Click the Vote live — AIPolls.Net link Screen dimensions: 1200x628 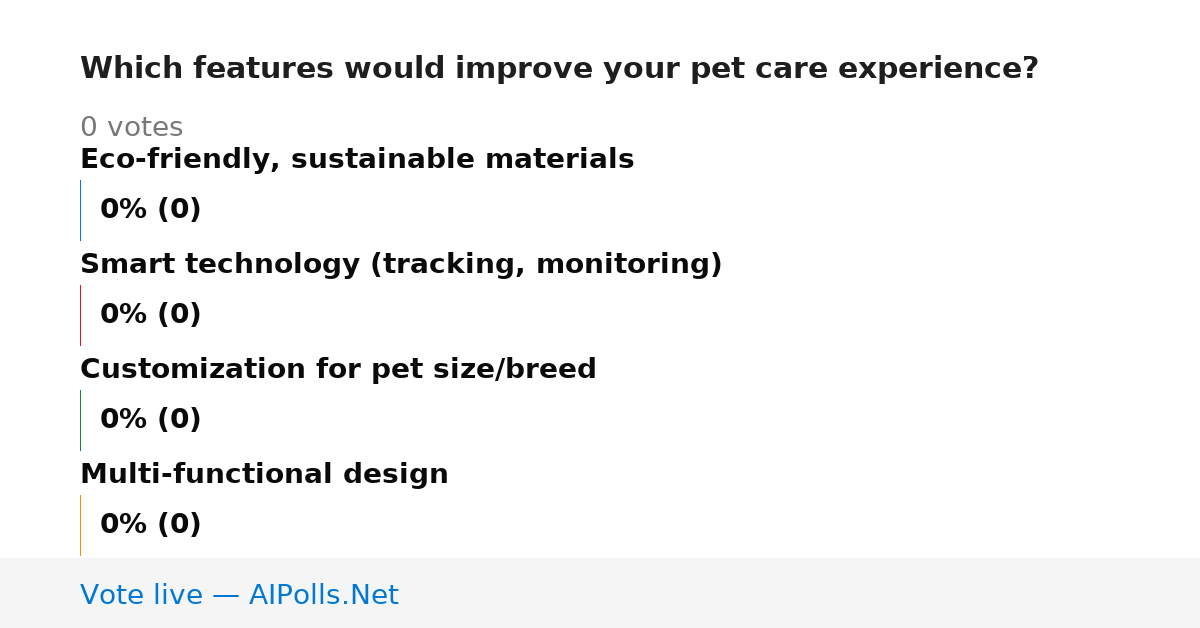(239, 595)
